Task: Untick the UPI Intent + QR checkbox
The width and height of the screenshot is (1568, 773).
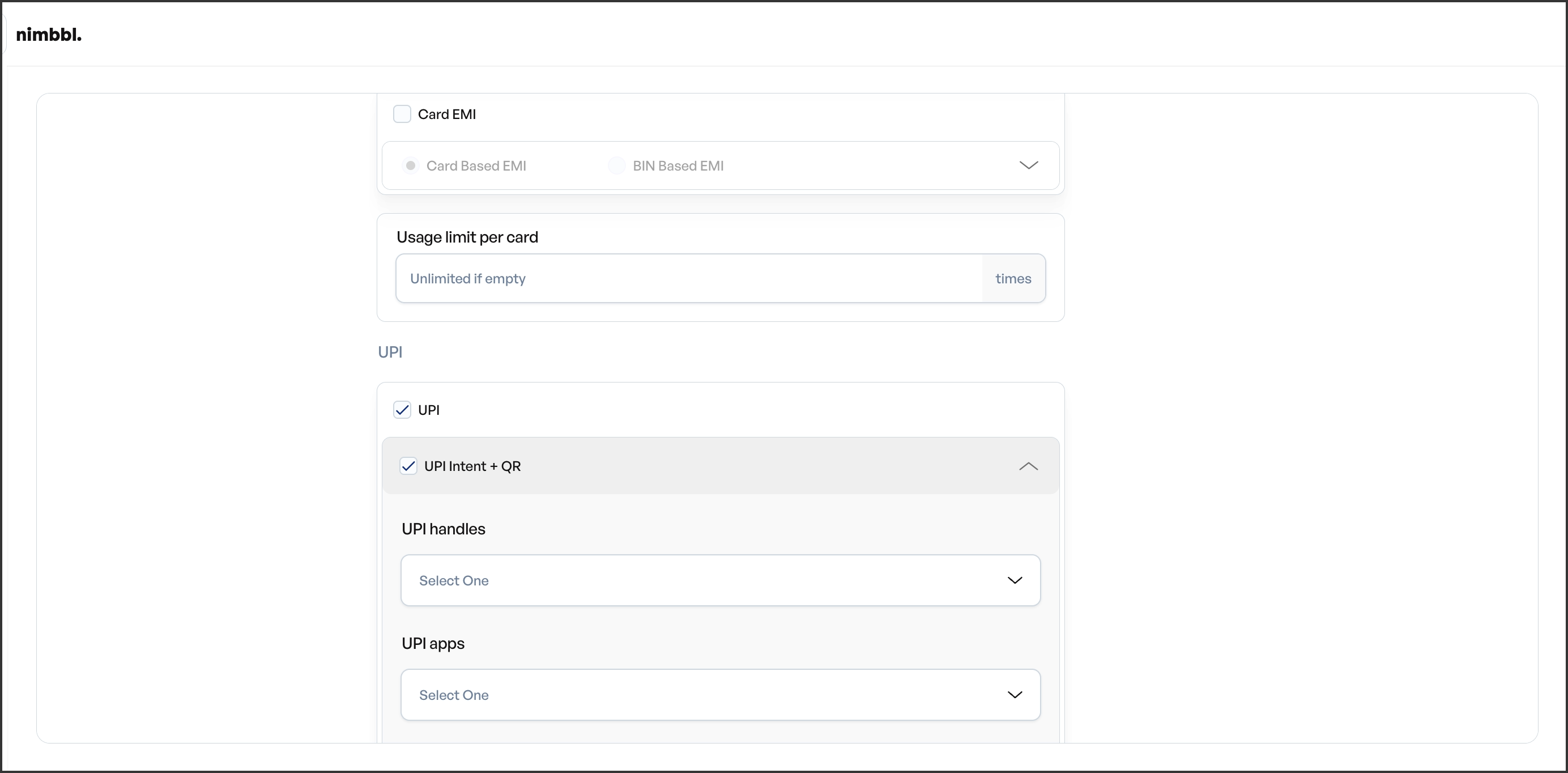Action: (x=408, y=466)
